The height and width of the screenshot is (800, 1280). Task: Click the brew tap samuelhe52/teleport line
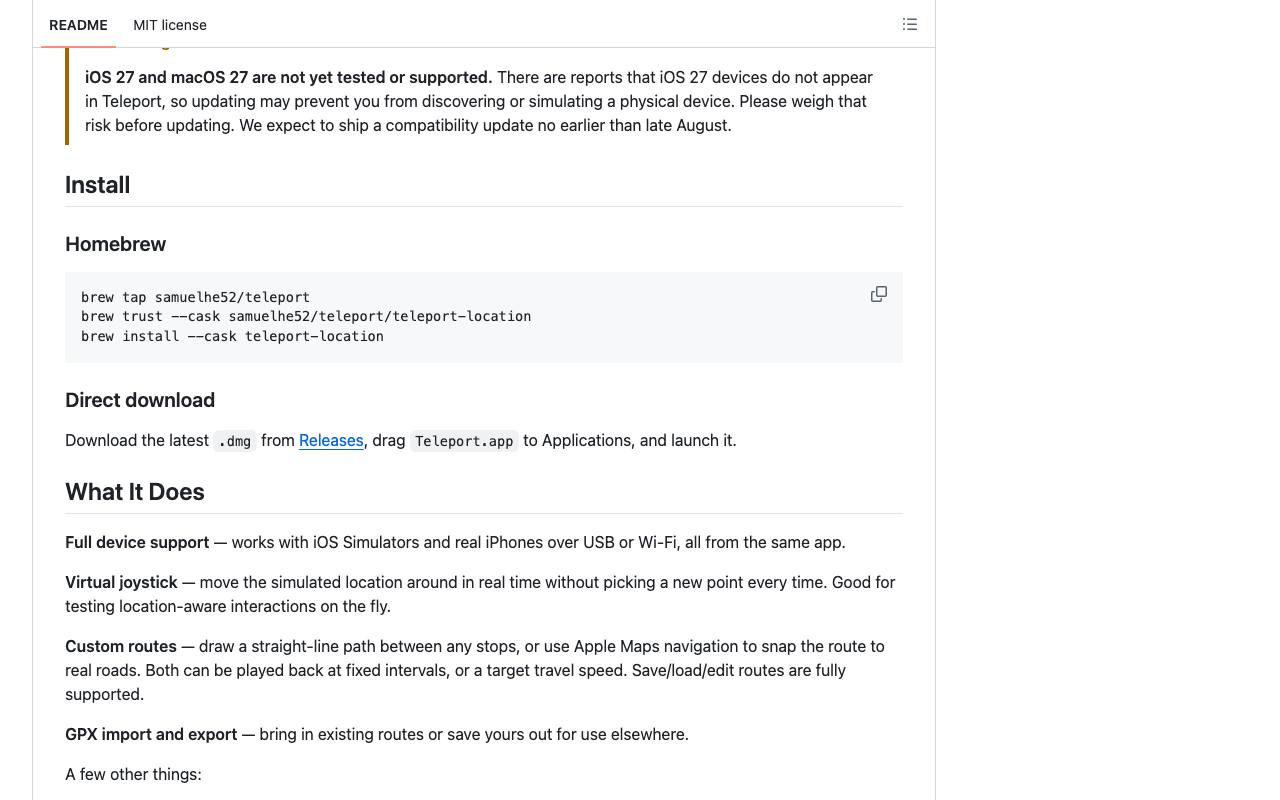(196, 297)
